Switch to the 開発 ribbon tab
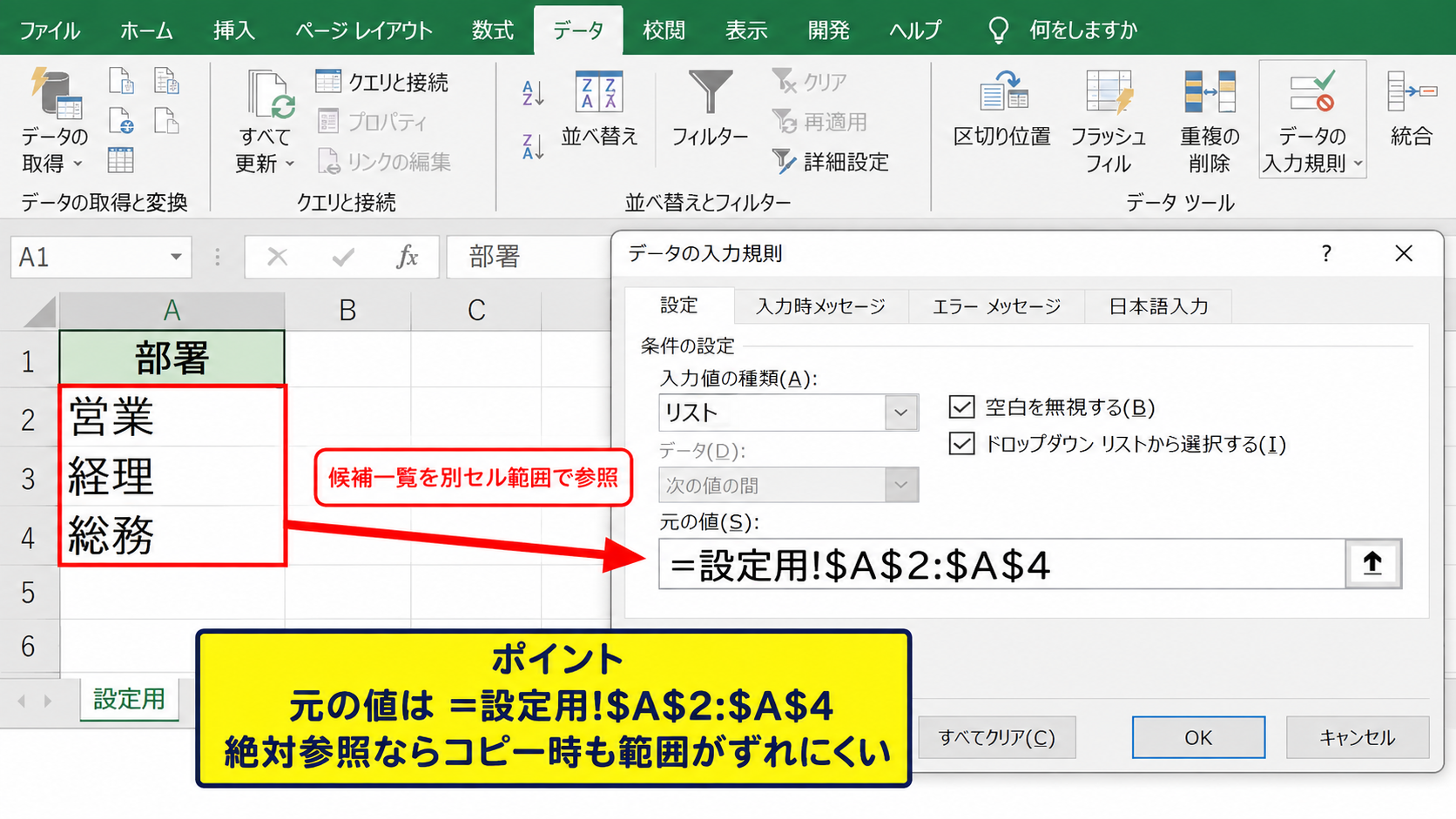Viewport: 1456px width, 819px height. 829,30
